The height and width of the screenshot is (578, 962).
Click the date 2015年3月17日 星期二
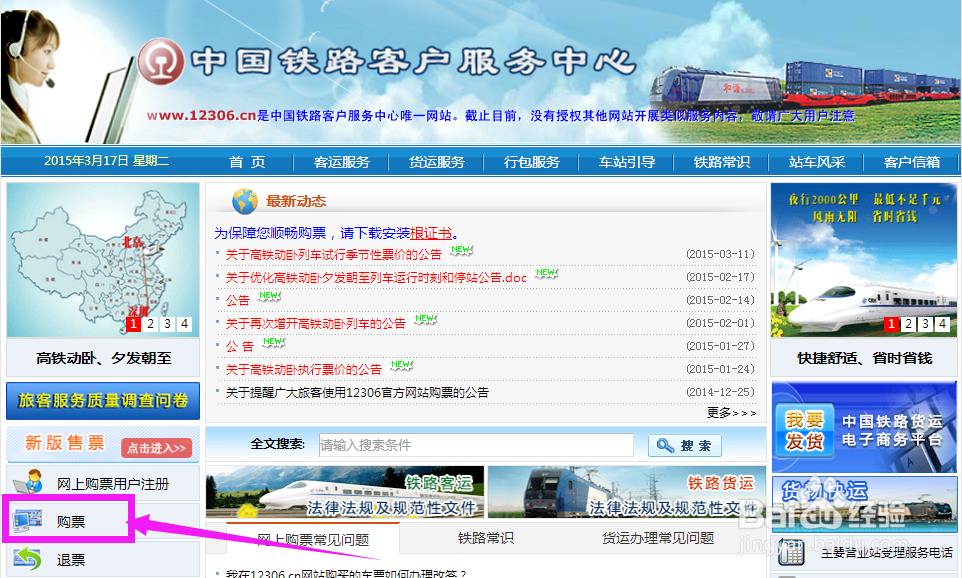pyautogui.click(x=106, y=161)
